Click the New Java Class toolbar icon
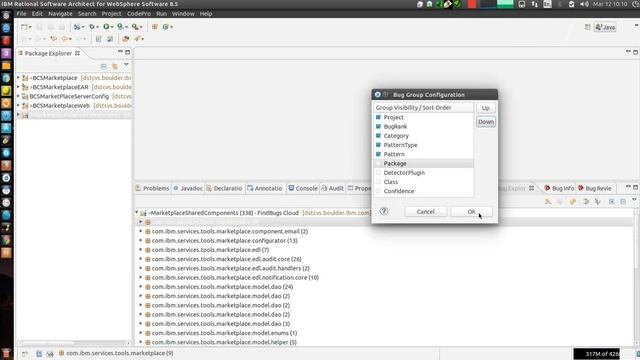640x360 pixels. point(167,27)
